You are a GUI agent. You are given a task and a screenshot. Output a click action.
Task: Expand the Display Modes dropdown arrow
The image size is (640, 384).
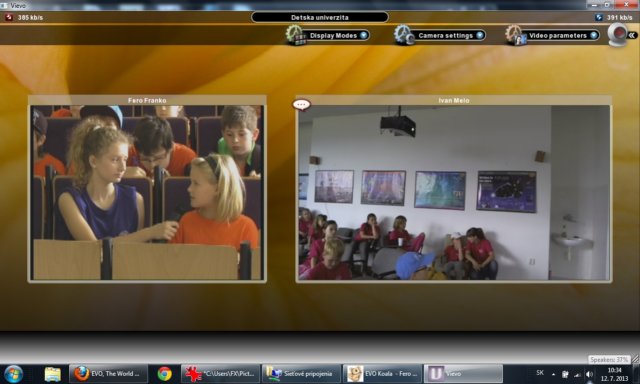(x=363, y=35)
